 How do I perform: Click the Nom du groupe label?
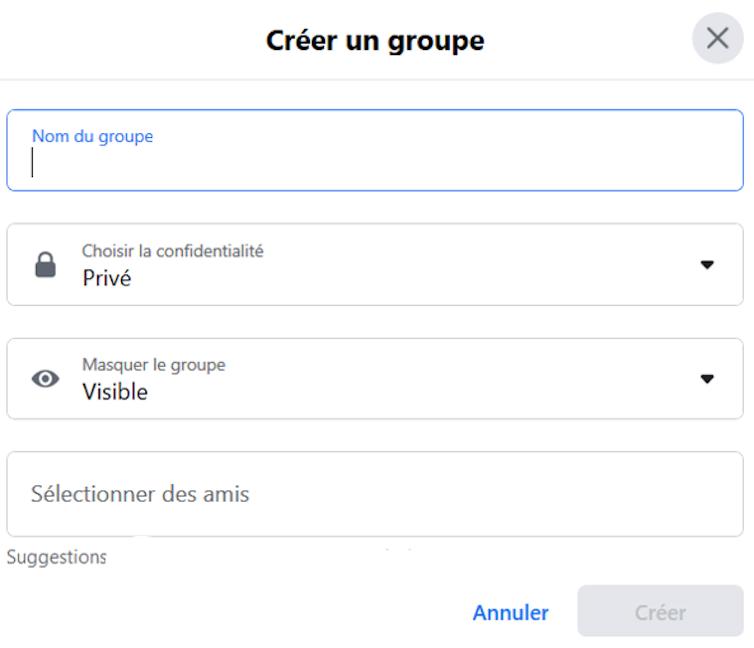[92, 136]
